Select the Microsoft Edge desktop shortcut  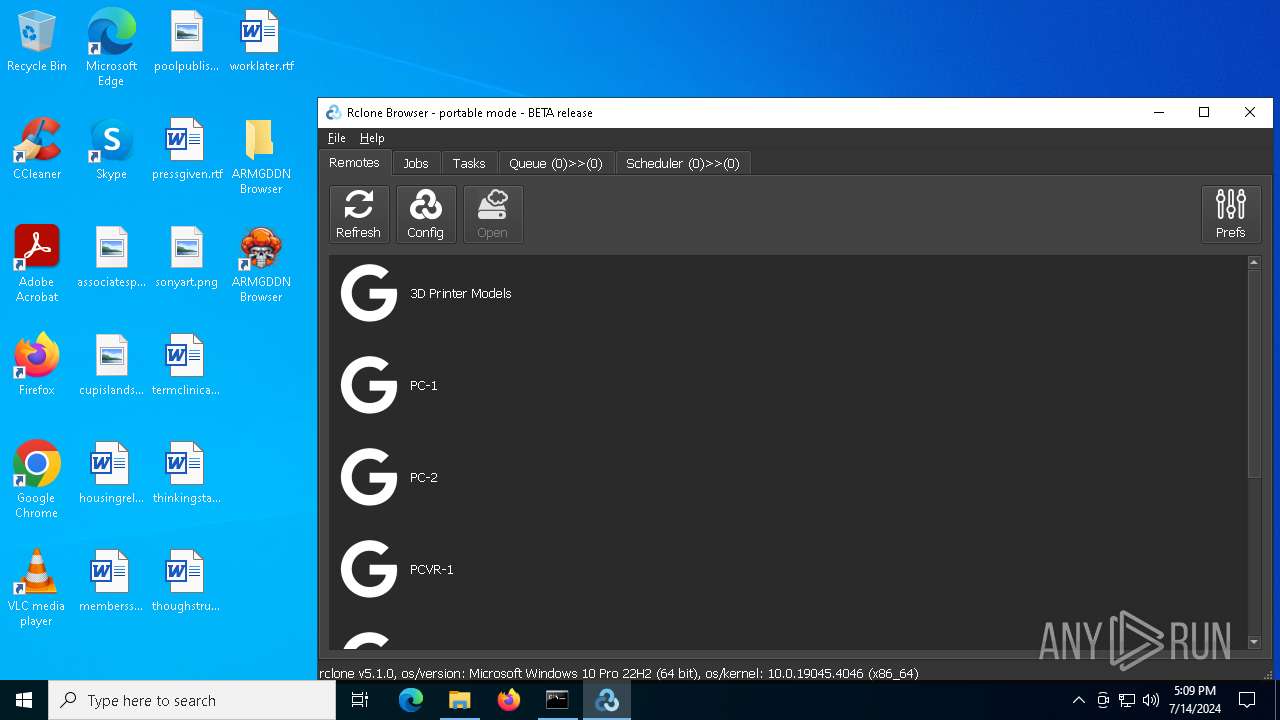tap(111, 48)
